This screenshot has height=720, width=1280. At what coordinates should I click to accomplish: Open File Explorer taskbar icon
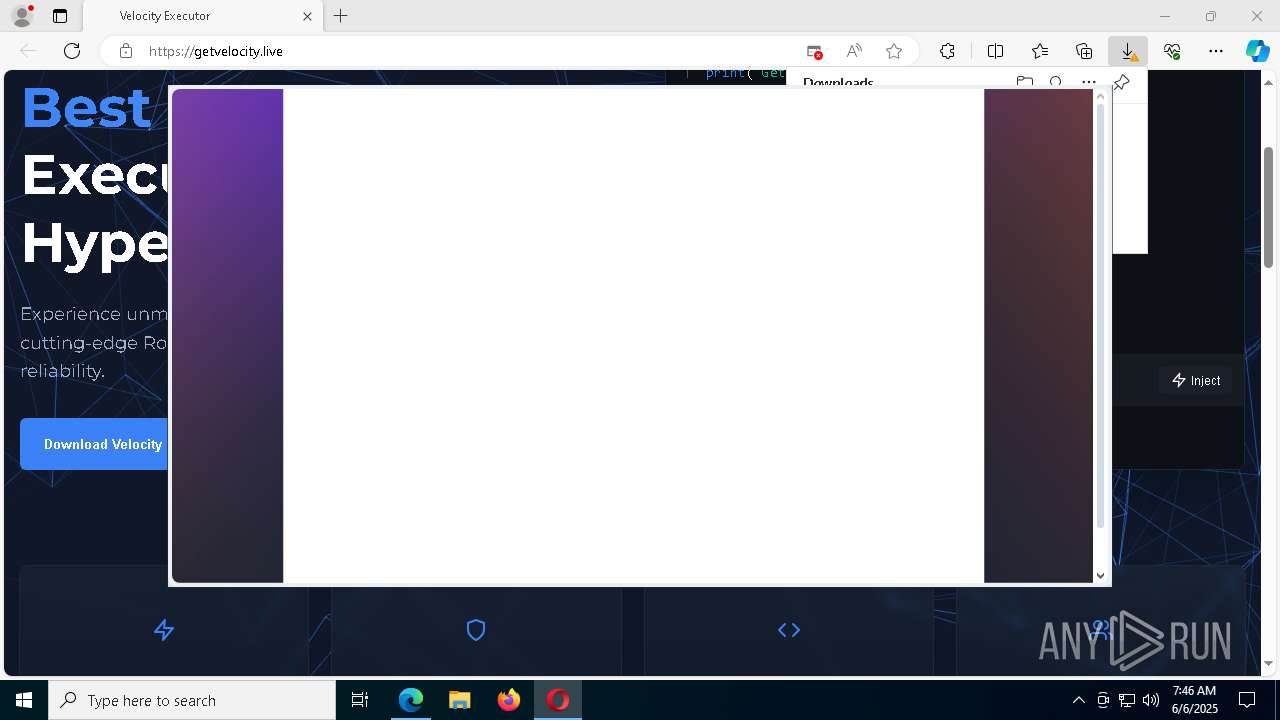click(460, 700)
